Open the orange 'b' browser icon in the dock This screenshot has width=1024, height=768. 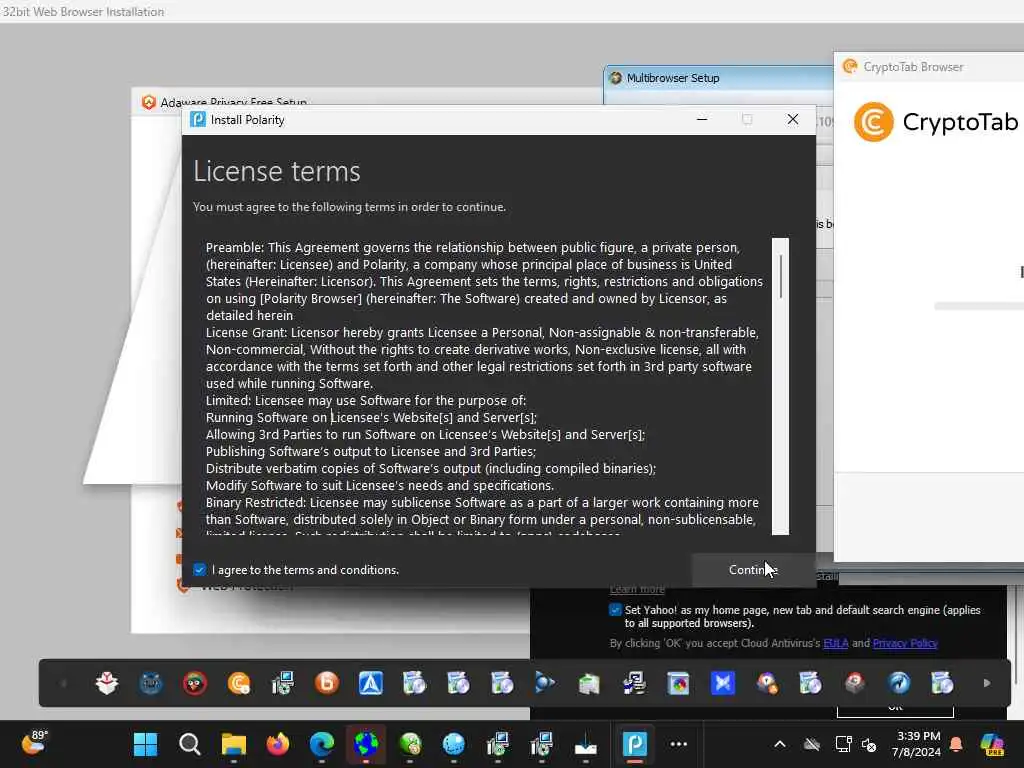click(327, 683)
